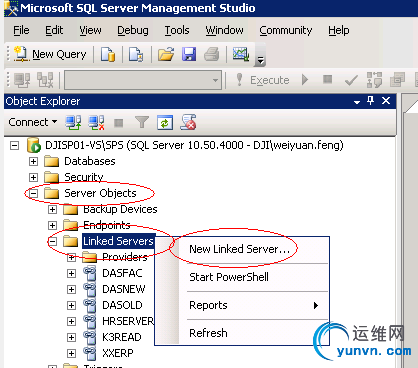
Task: Open the Community menu
Action: pyautogui.click(x=286, y=30)
